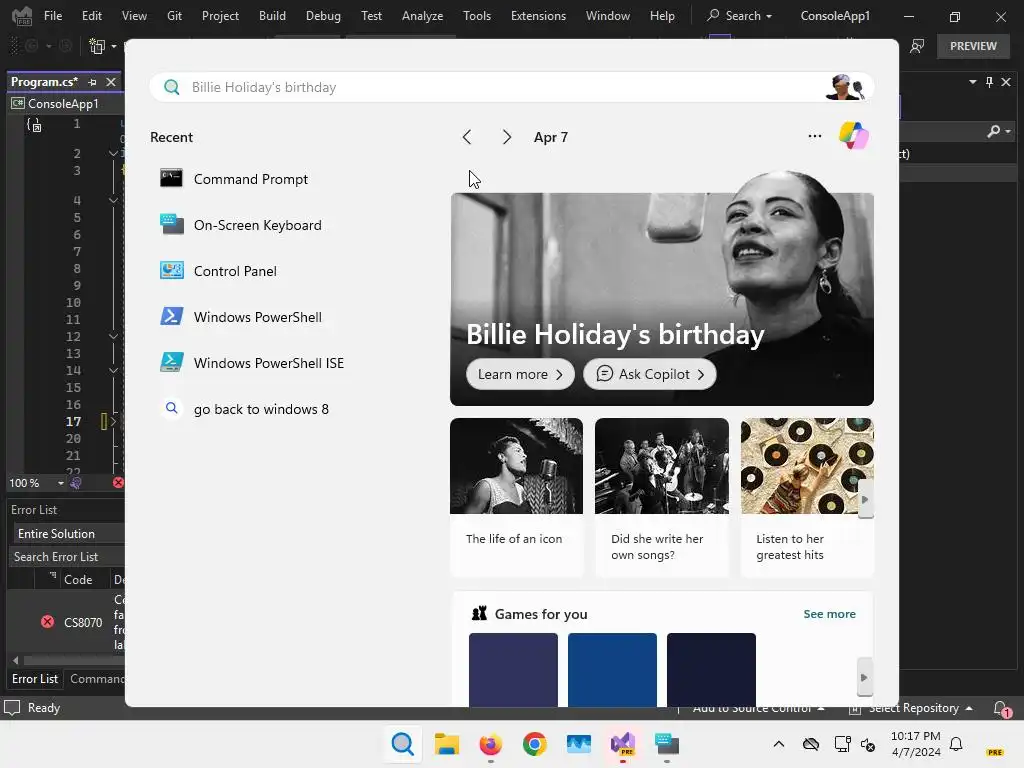Viewport: 1024px width, 768px height.
Task: Click the Search icon on the taskbar
Action: pos(402,744)
